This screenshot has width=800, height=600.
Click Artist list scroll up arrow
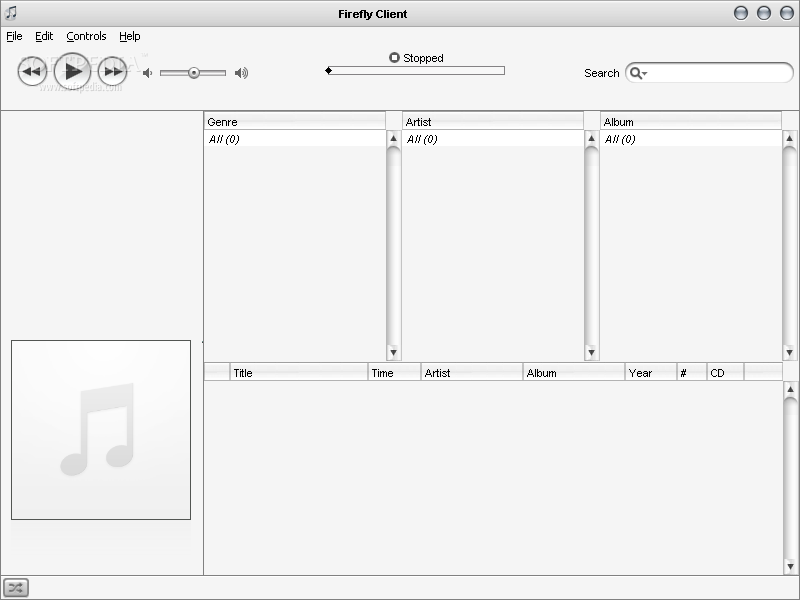591,138
